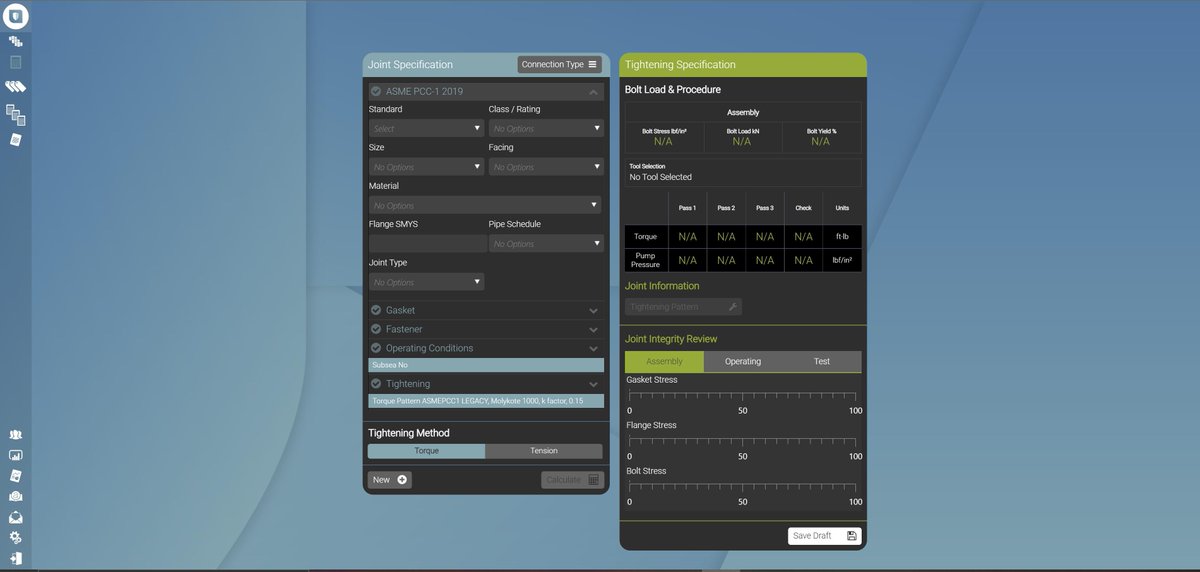Click the Bolt Yield % N/A value

(x=821, y=141)
